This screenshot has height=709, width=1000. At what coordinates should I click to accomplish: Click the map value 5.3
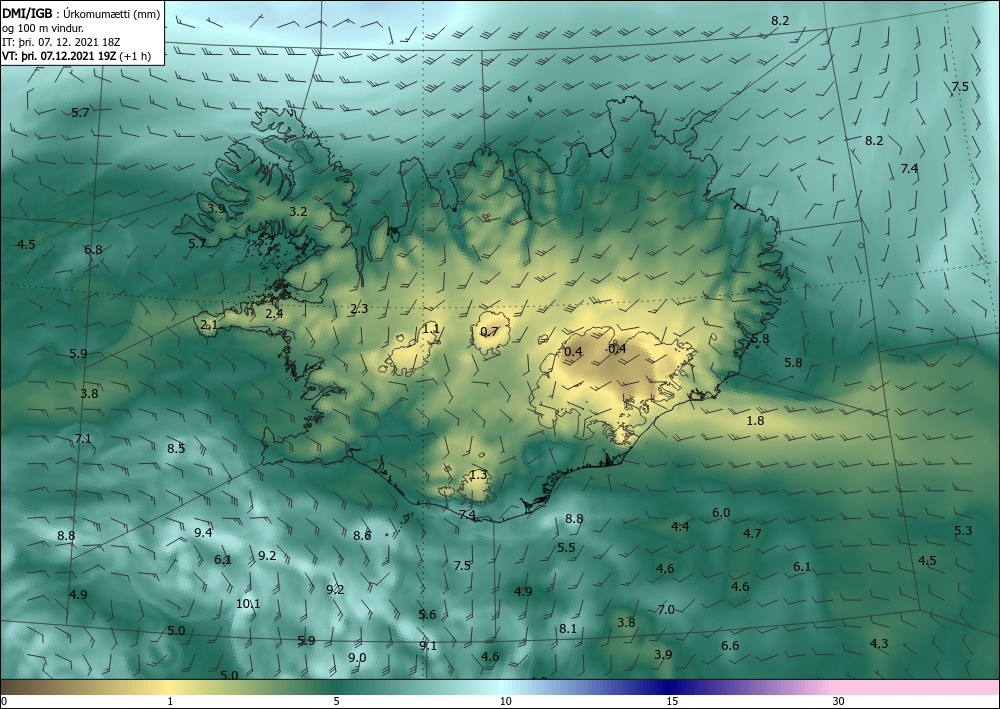click(x=963, y=530)
